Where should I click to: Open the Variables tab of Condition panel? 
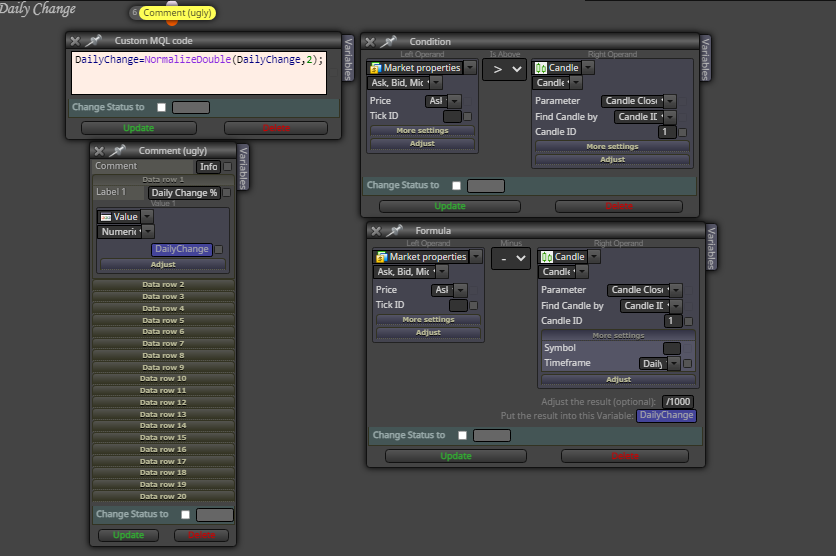705,59
